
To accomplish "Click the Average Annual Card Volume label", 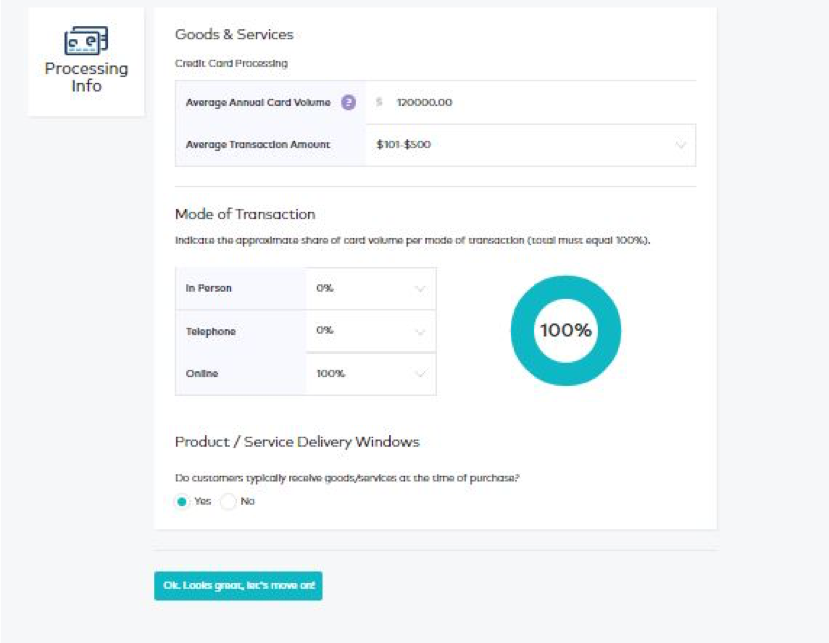I will (x=258, y=103).
